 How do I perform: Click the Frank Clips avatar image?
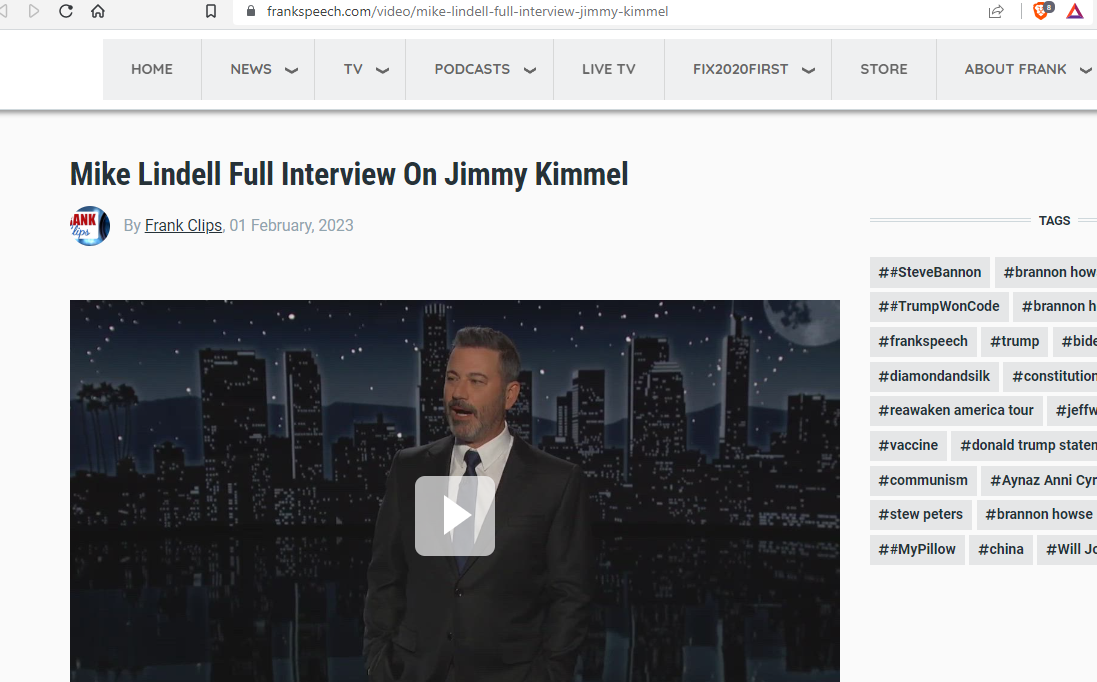pyautogui.click(x=90, y=225)
